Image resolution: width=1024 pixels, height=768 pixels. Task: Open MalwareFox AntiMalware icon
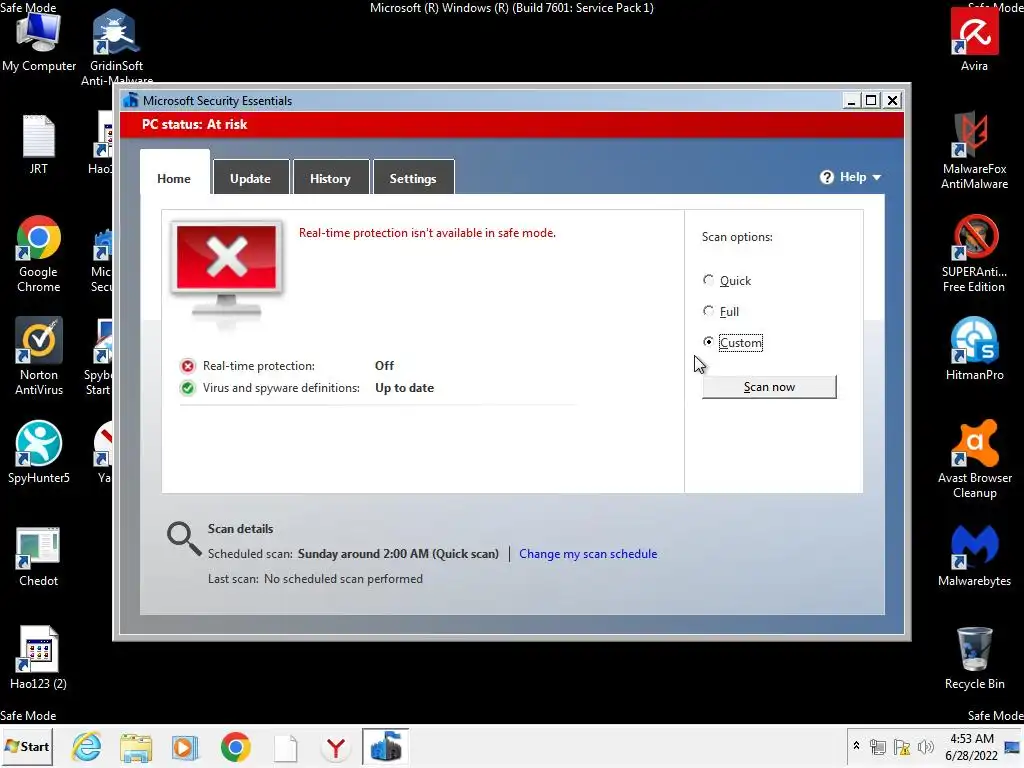click(974, 150)
